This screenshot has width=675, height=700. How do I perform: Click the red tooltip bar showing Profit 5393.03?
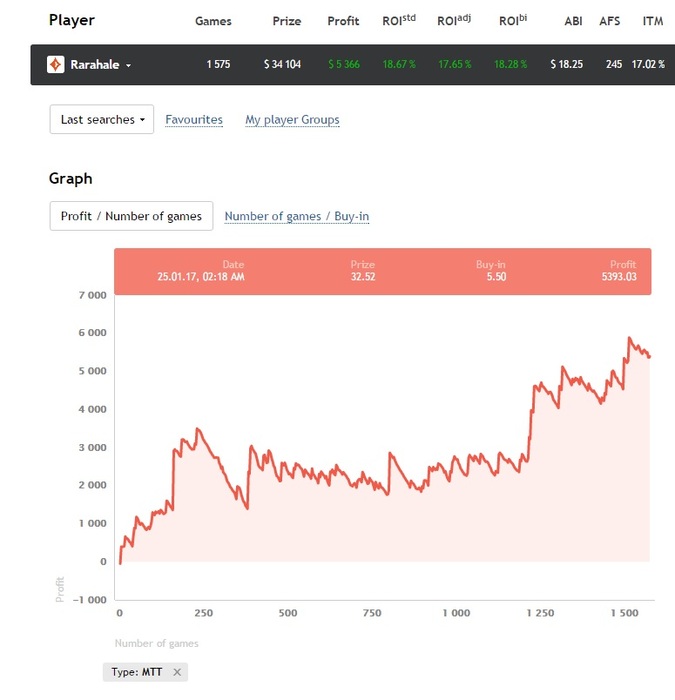click(x=382, y=271)
